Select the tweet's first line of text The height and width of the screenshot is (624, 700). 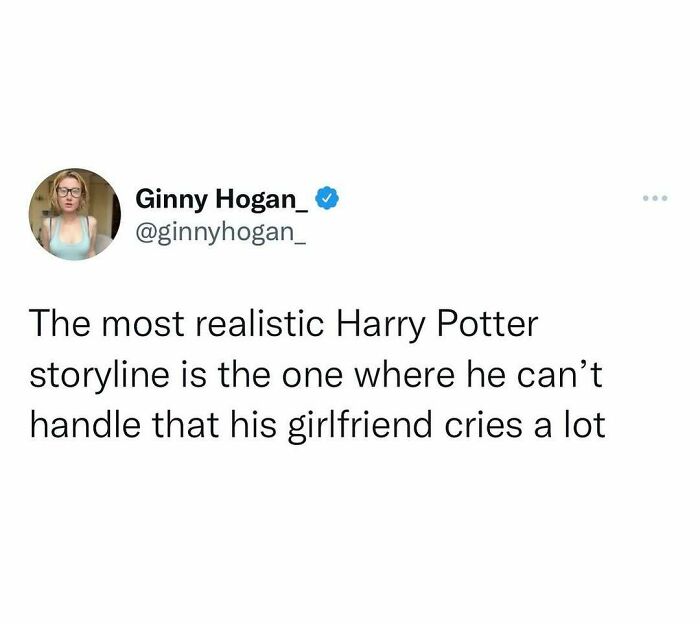click(x=284, y=324)
